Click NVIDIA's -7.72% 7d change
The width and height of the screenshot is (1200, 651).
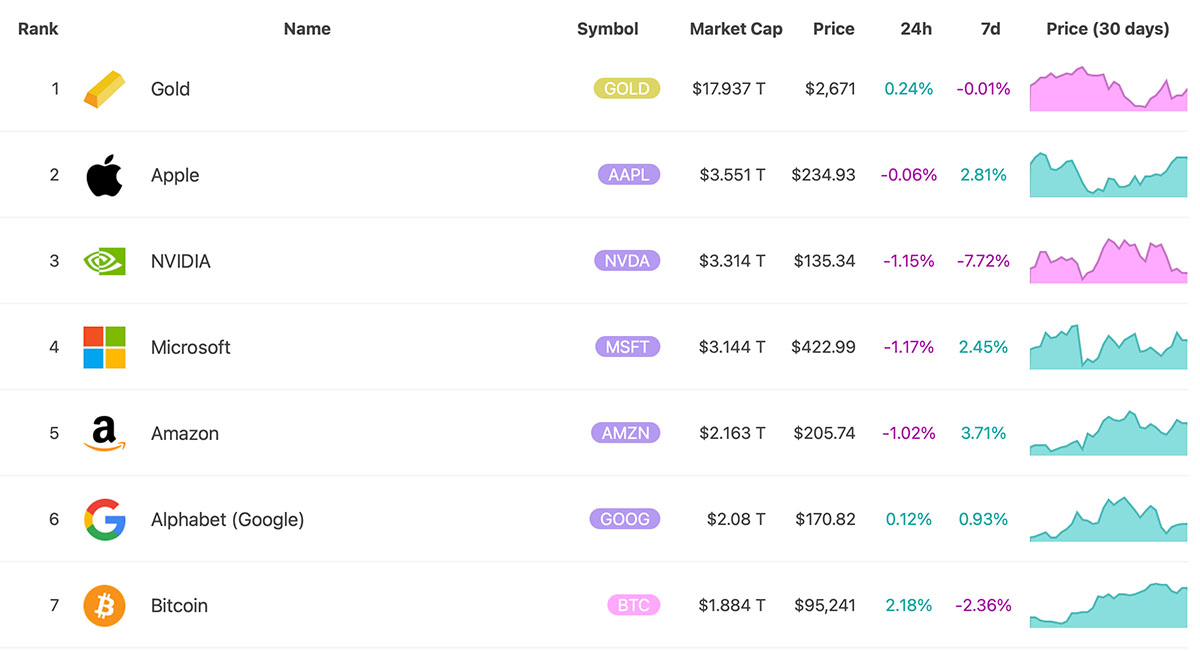point(983,261)
